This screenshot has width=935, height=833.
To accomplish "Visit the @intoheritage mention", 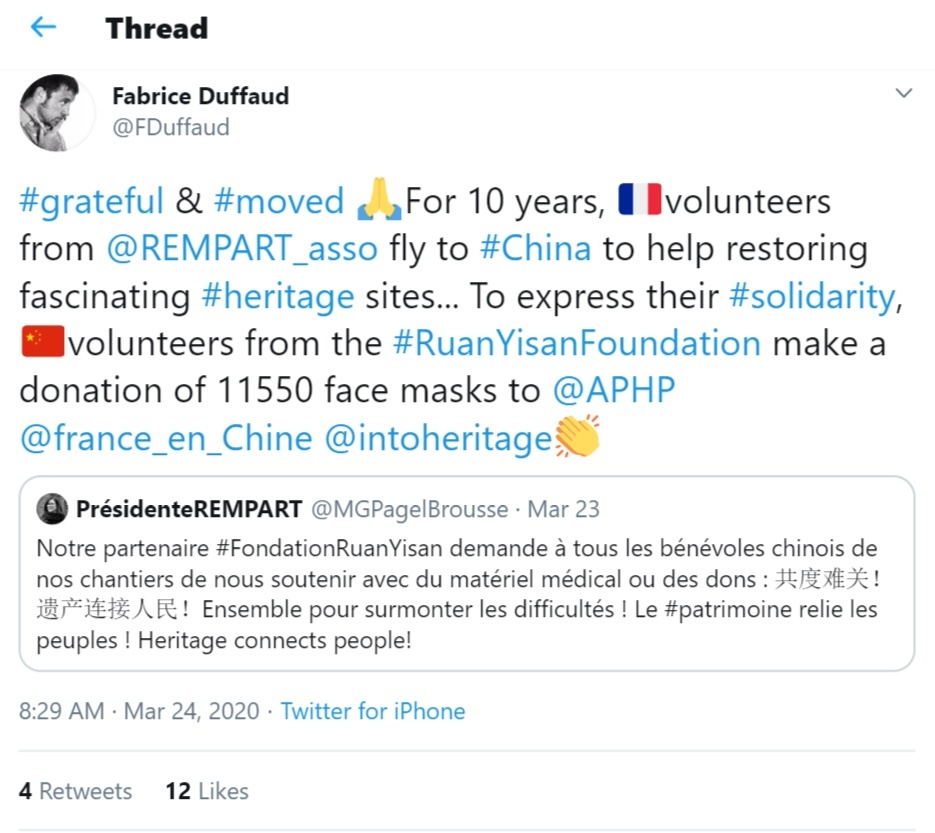I will (439, 439).
